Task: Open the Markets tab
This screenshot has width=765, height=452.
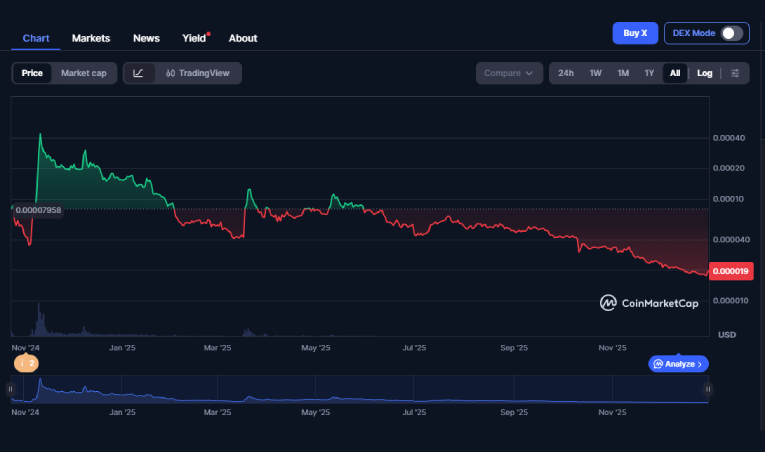Action: click(x=91, y=38)
